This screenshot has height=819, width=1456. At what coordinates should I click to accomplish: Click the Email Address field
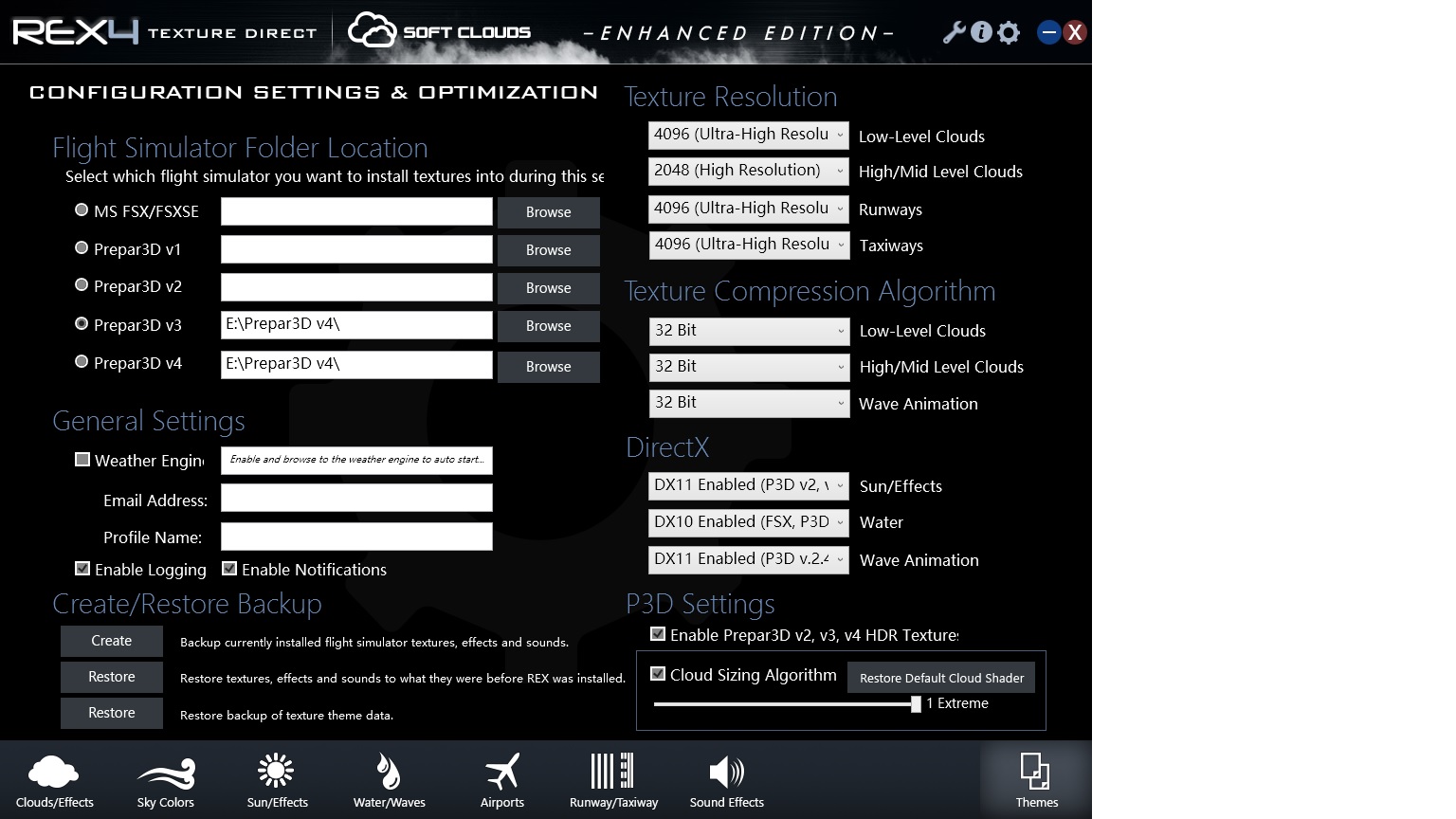[356, 498]
